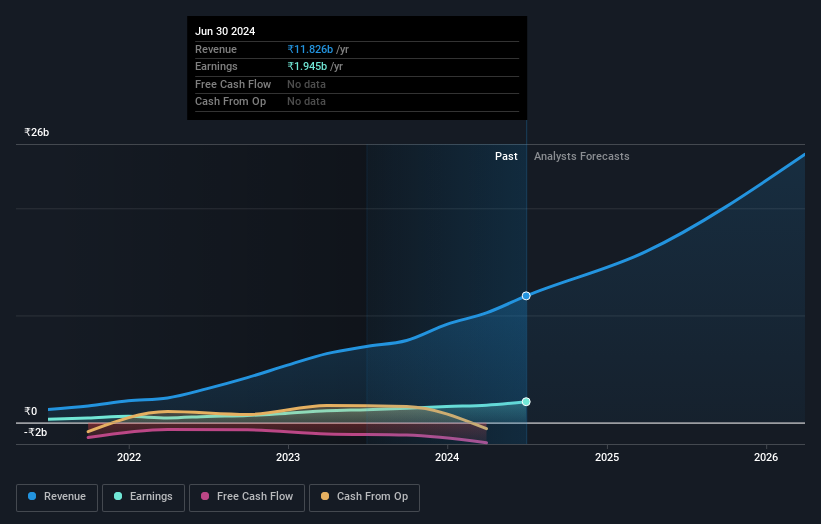Click the Analysts Forecasts label
The height and width of the screenshot is (524, 821).
click(582, 156)
